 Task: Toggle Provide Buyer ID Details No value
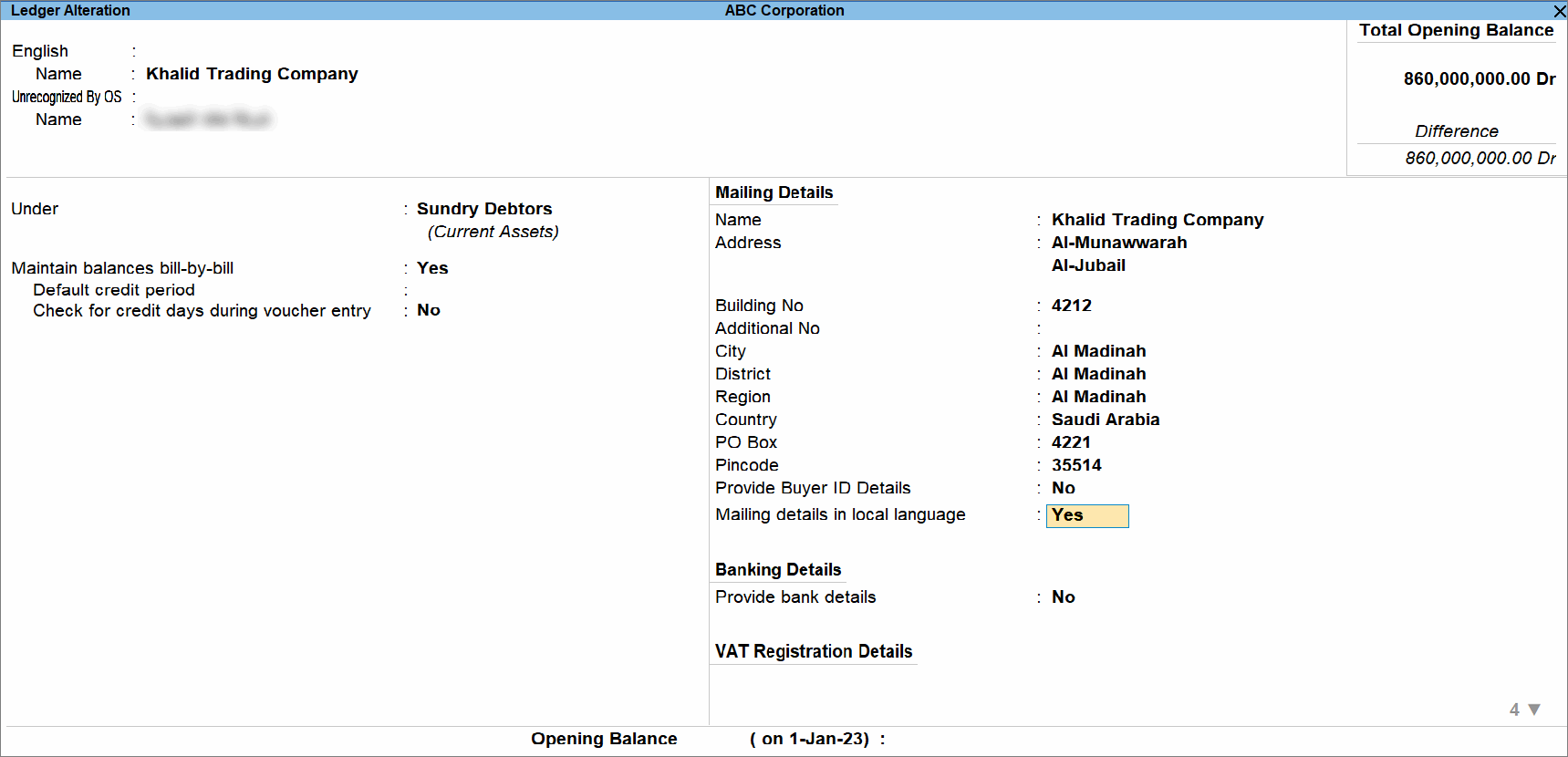click(x=1064, y=488)
